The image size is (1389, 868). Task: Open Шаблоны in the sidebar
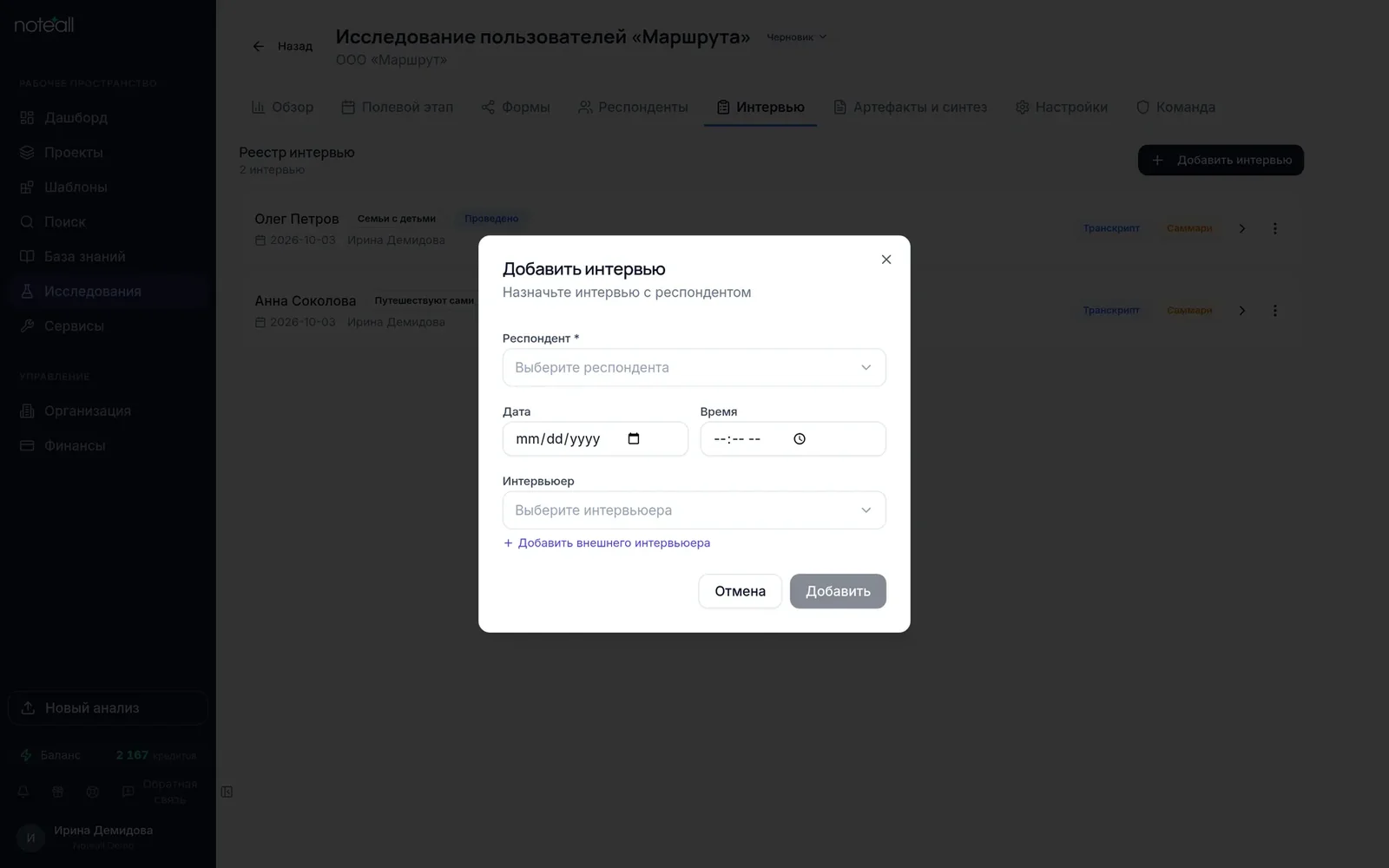coord(108,187)
